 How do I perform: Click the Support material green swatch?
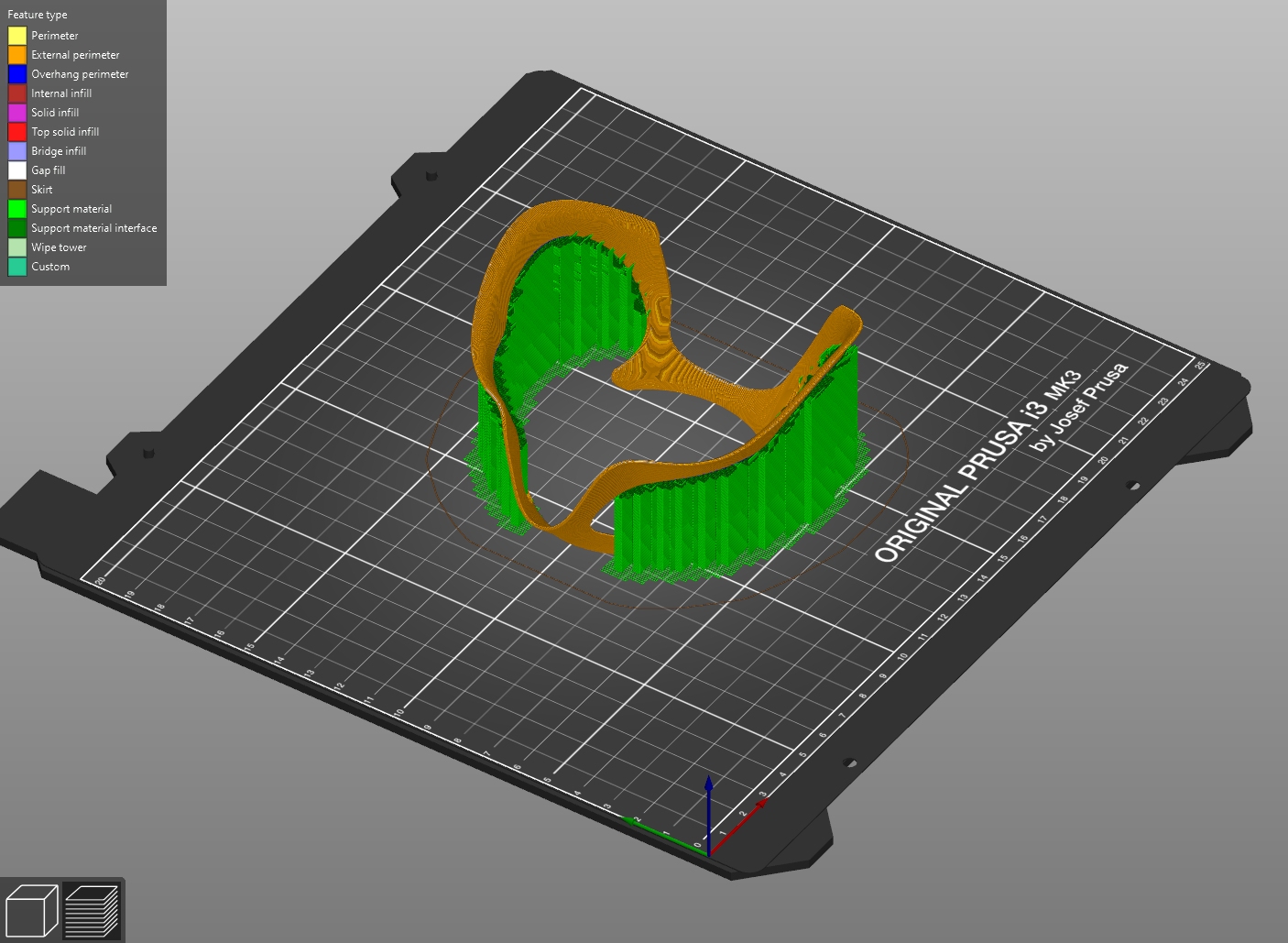tap(17, 209)
